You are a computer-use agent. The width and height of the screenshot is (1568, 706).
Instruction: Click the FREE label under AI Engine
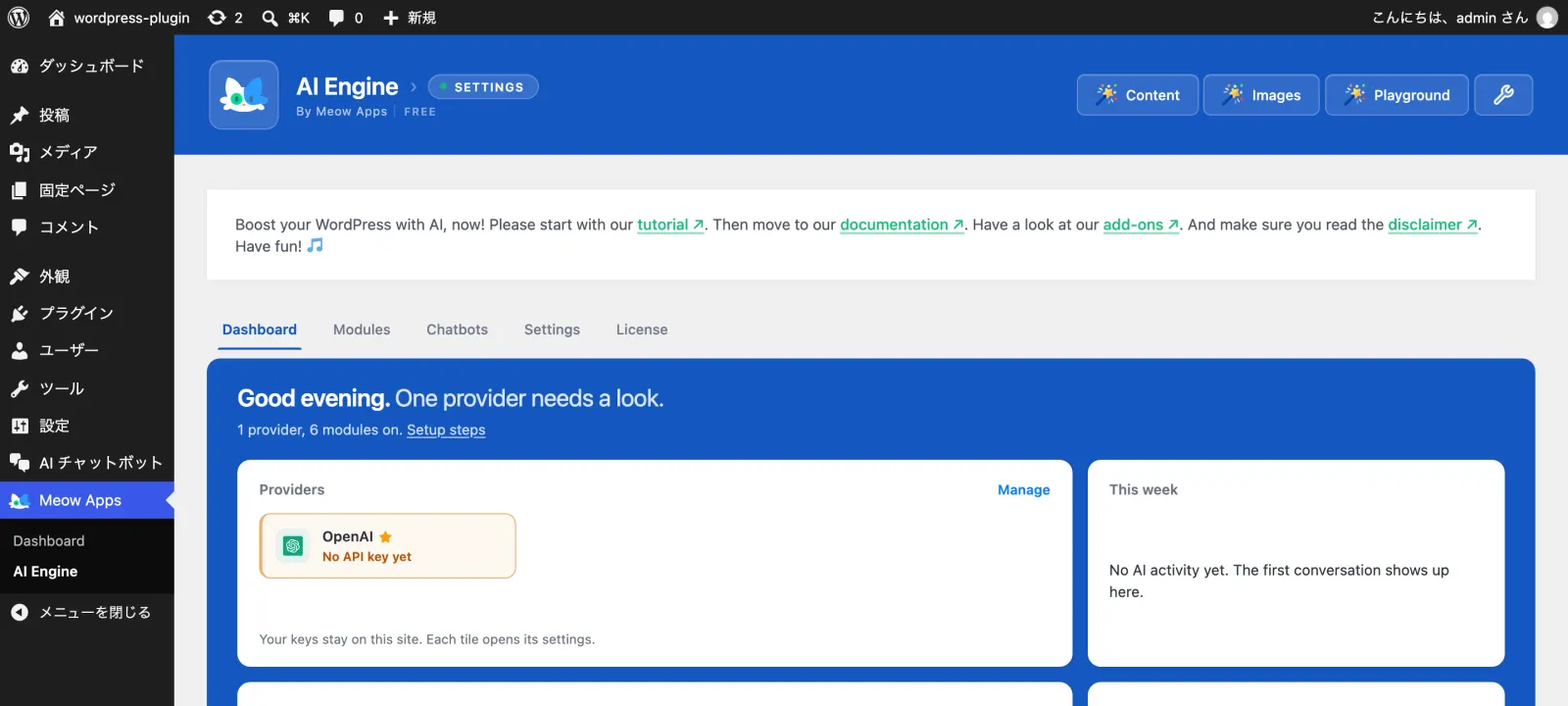(419, 112)
